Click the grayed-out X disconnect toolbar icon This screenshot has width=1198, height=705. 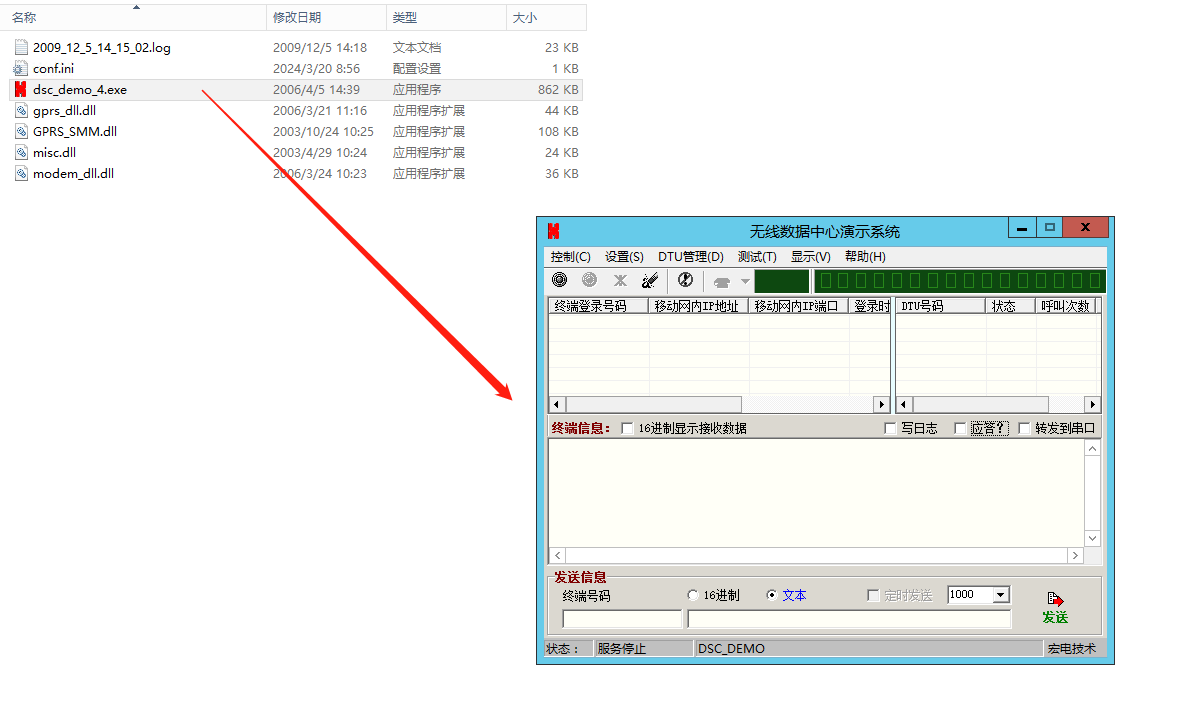point(620,281)
